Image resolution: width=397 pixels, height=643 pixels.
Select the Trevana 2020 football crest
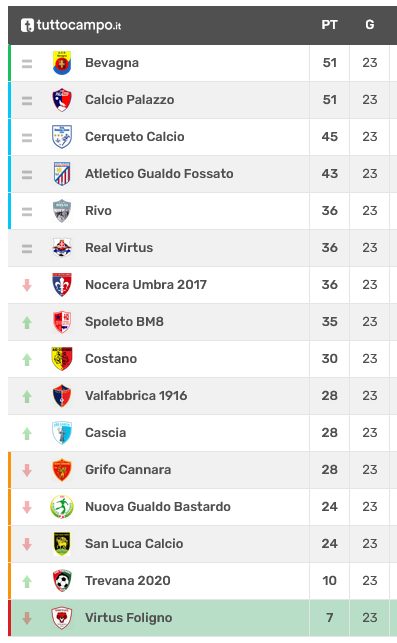click(x=62, y=580)
